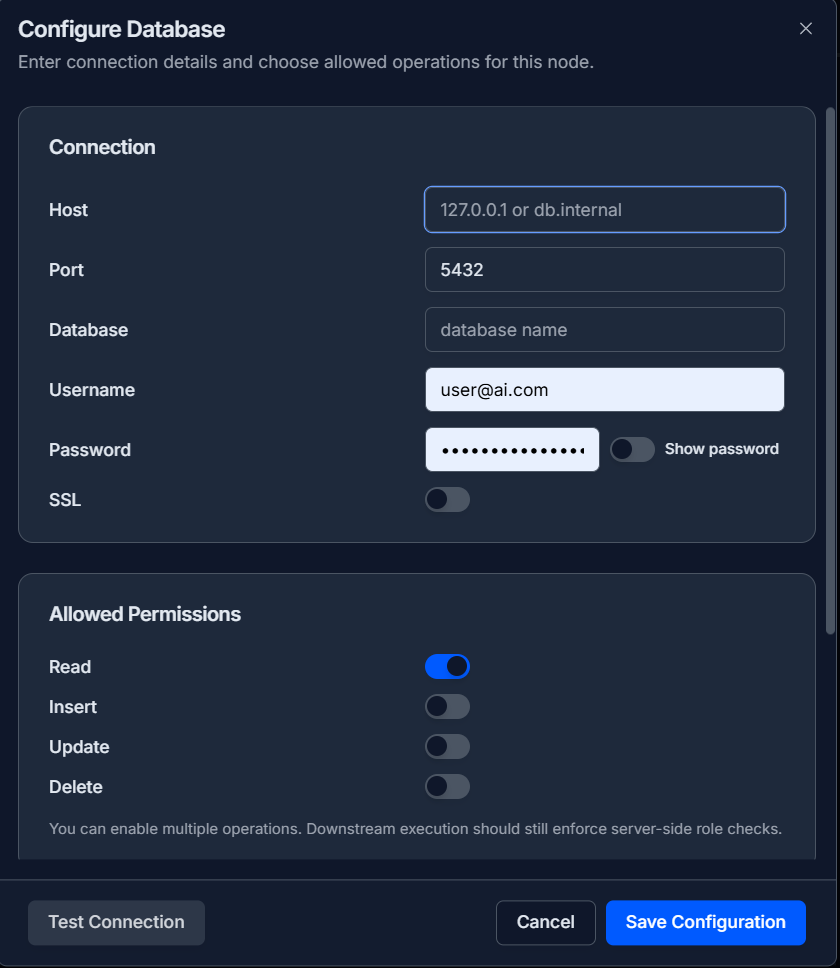Toggle Show password on
This screenshot has width=840, height=968.
click(632, 449)
